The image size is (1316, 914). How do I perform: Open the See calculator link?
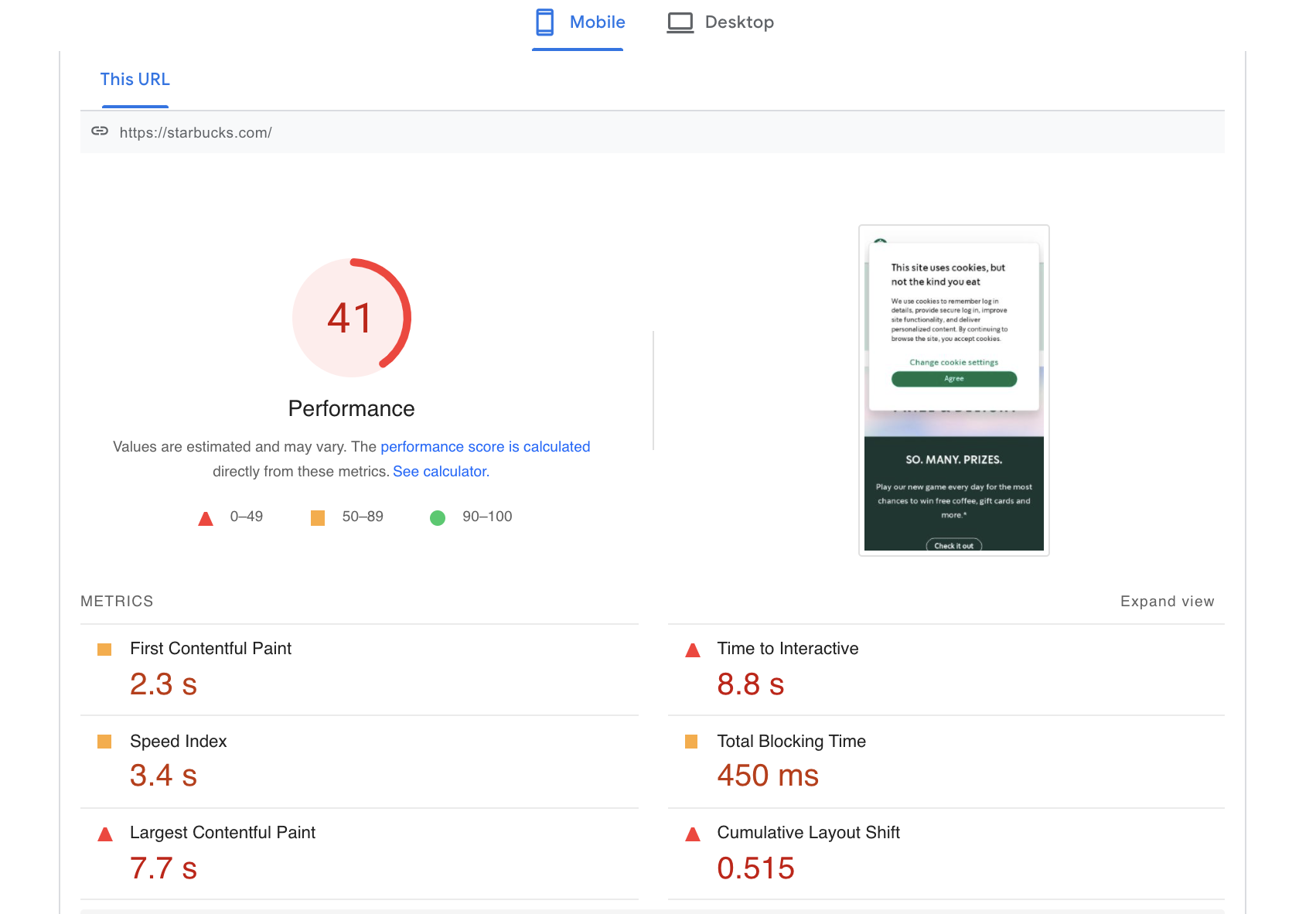click(438, 471)
